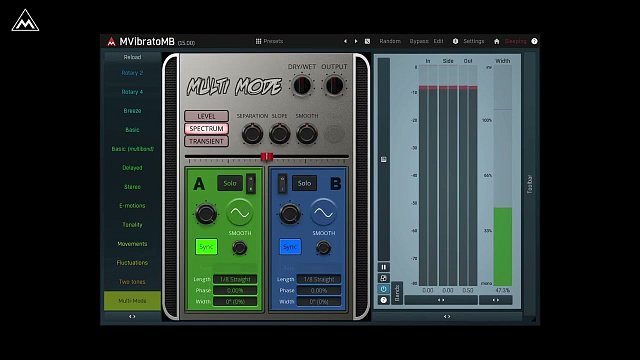Click arrows button under the Width meter
Screen dimensions: 640x360
[x=496, y=300]
